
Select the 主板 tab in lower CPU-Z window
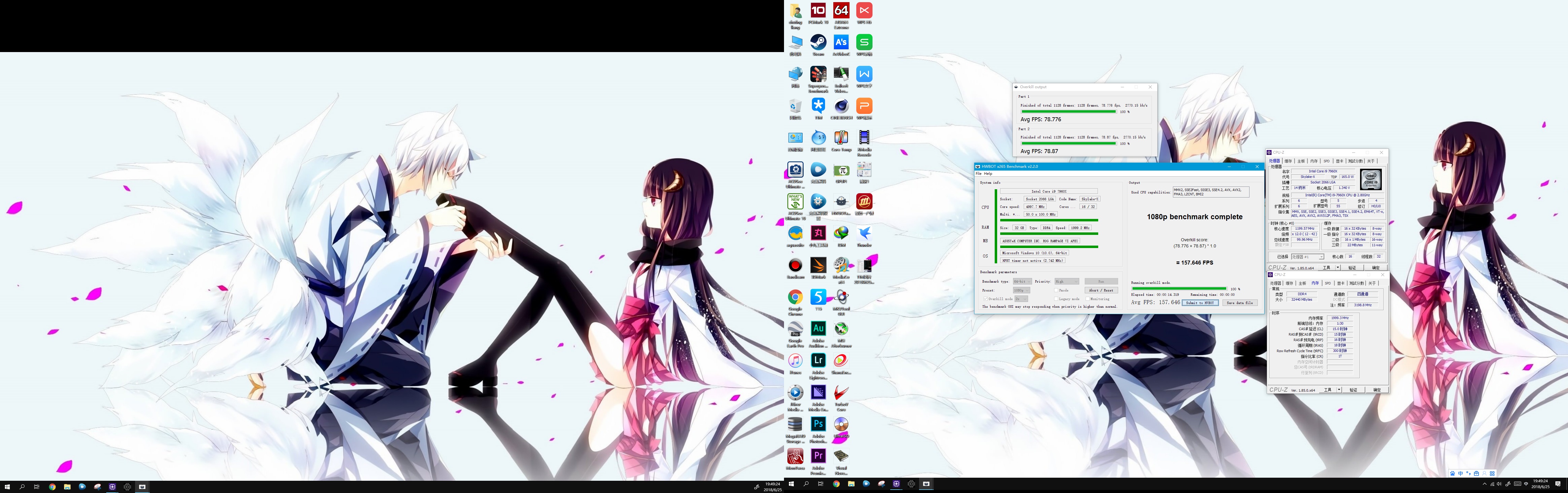click(x=1302, y=283)
